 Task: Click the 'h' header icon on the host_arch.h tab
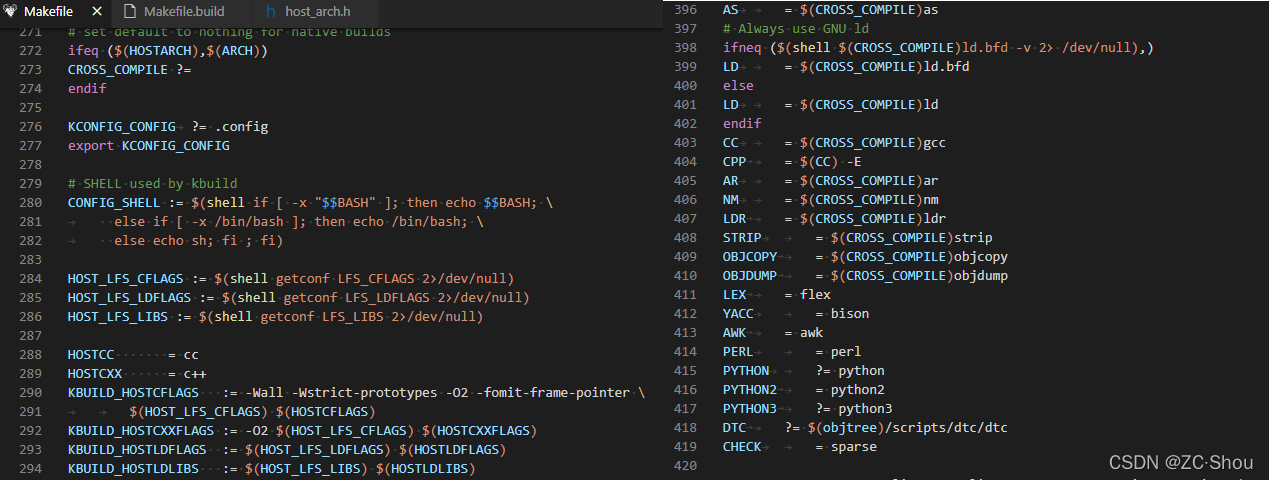(x=272, y=11)
